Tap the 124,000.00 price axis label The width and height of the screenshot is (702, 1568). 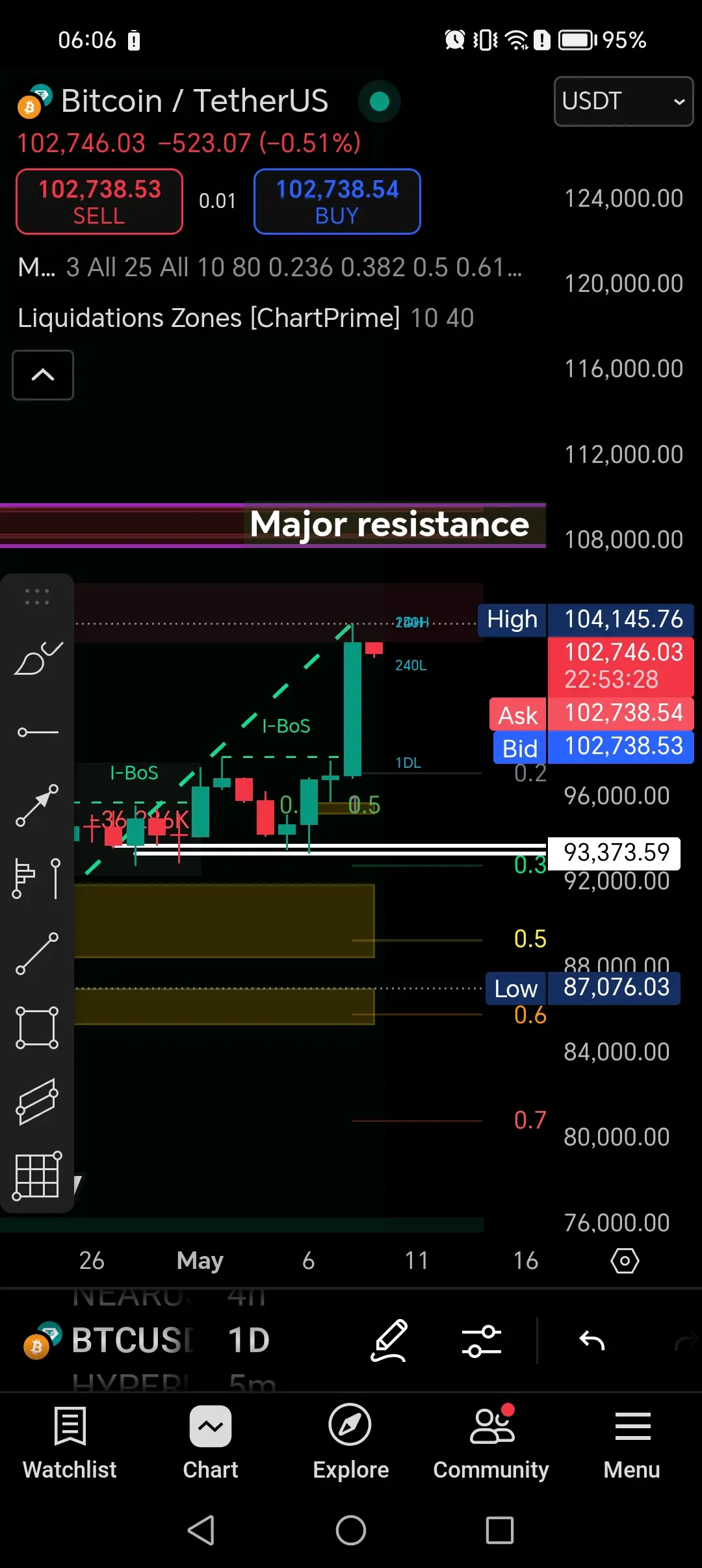pyautogui.click(x=623, y=199)
